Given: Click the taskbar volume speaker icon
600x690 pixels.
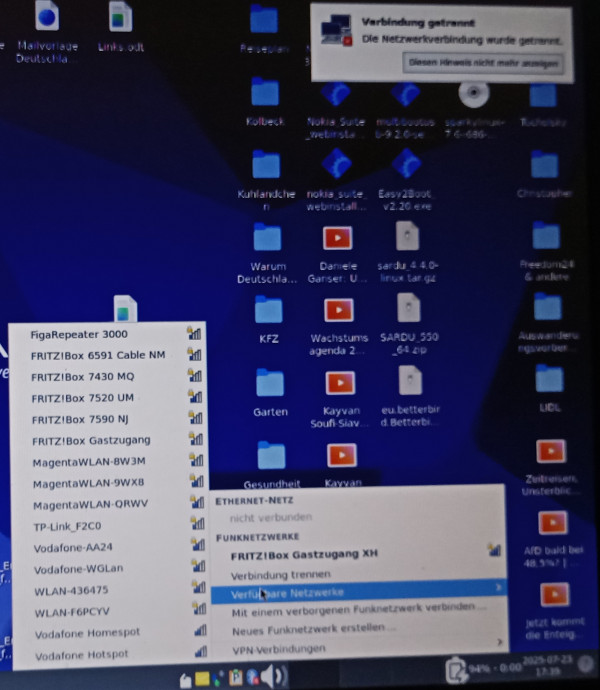Looking at the screenshot, I should pyautogui.click(x=273, y=676).
